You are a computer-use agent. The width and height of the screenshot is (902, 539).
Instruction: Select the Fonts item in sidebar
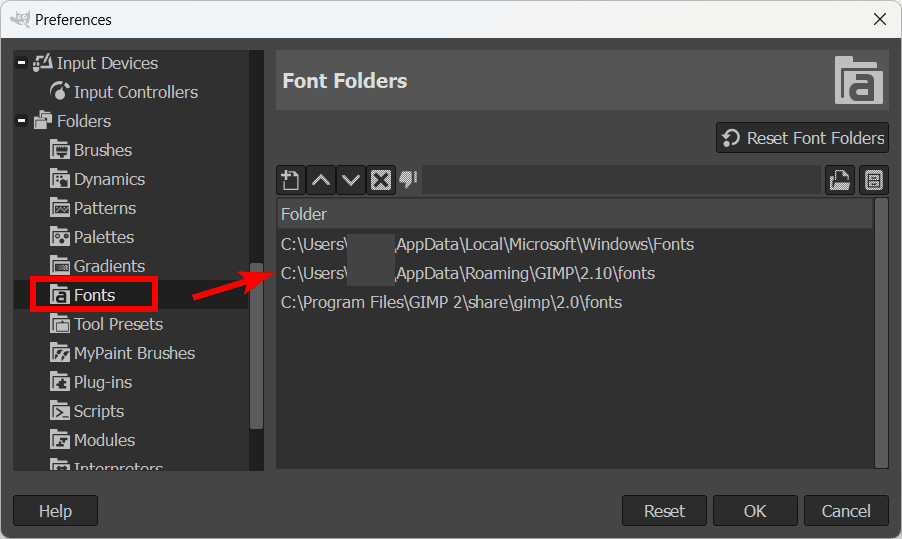(94, 295)
